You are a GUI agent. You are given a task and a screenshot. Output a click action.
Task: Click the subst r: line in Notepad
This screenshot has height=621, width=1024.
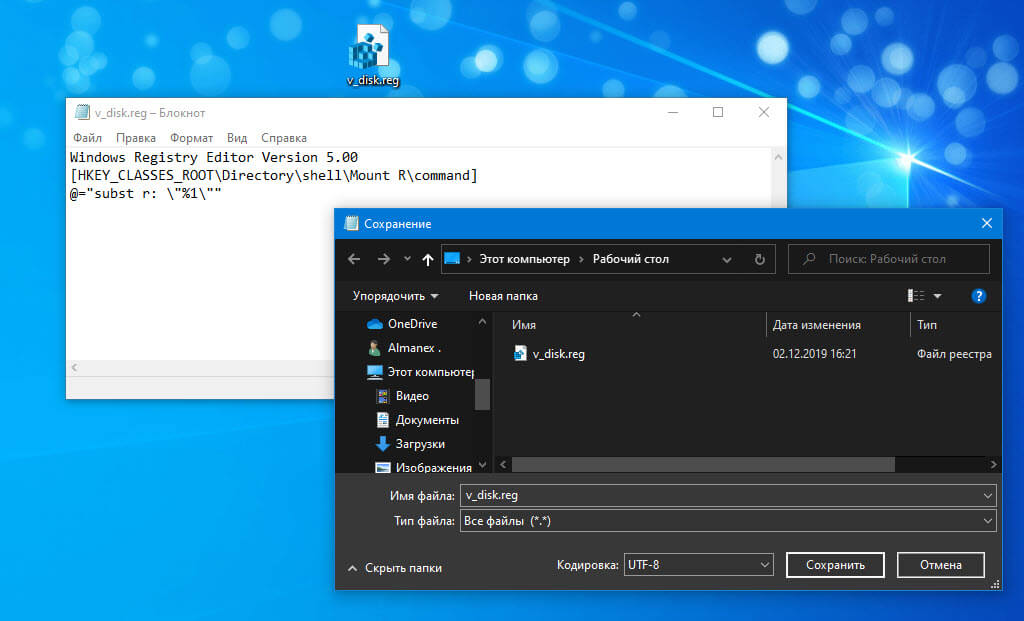[146, 194]
